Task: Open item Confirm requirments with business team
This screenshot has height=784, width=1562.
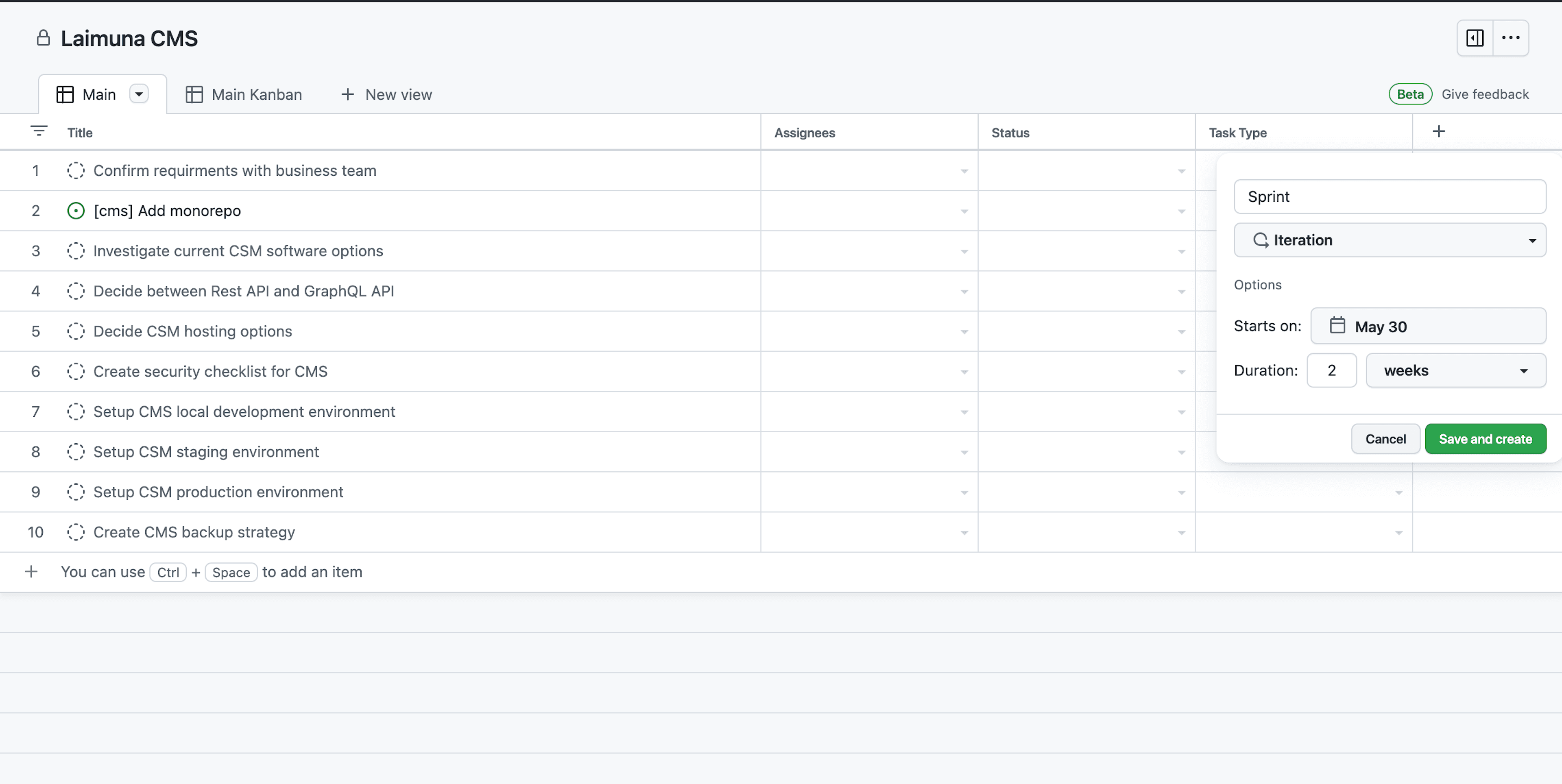Action: (235, 170)
